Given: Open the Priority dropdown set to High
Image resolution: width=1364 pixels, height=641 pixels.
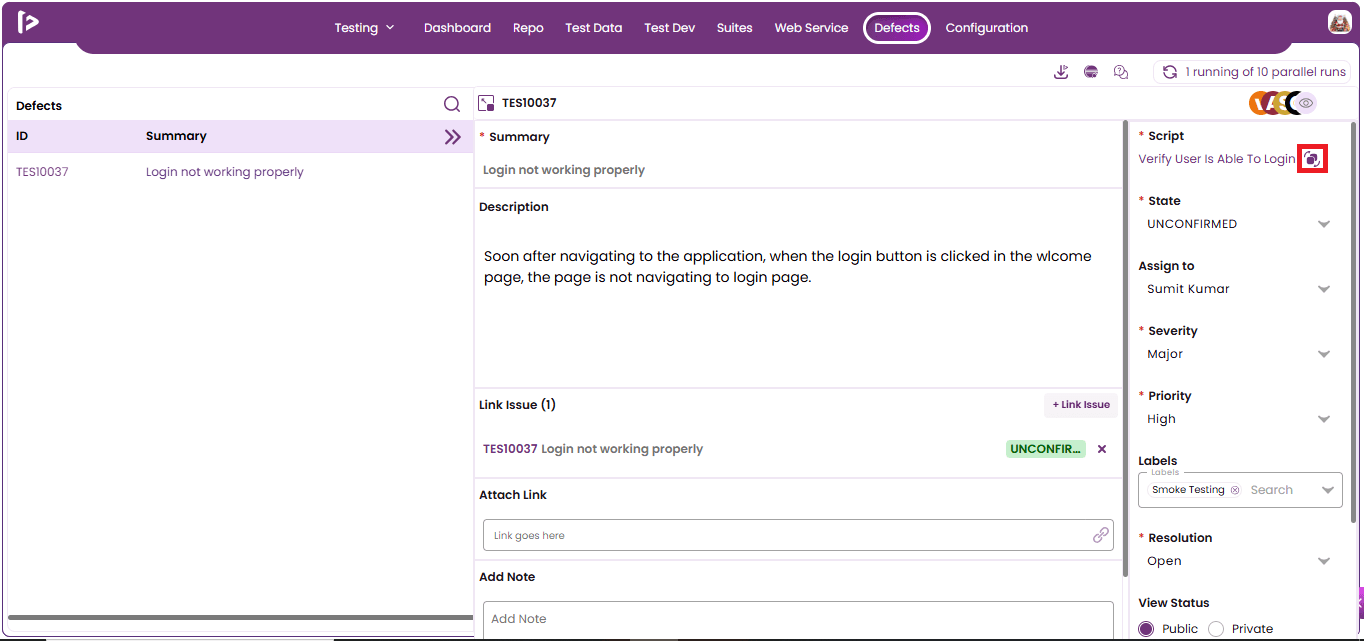Looking at the screenshot, I should pos(1240,419).
